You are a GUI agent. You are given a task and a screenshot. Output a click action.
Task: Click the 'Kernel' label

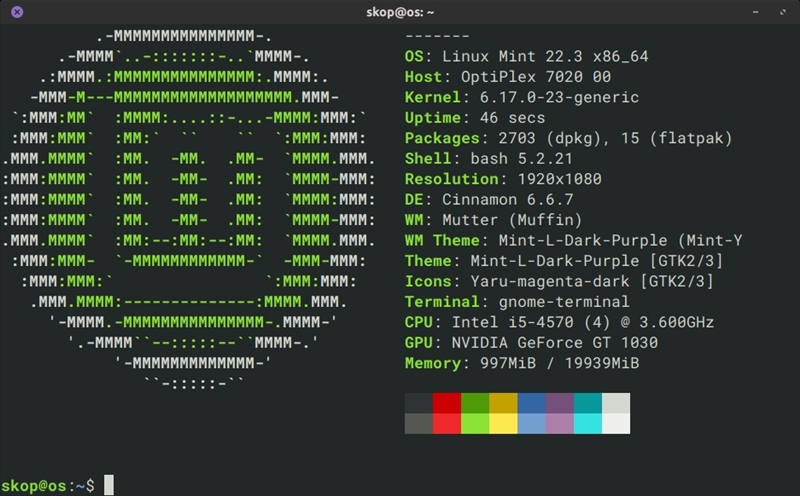pos(433,97)
